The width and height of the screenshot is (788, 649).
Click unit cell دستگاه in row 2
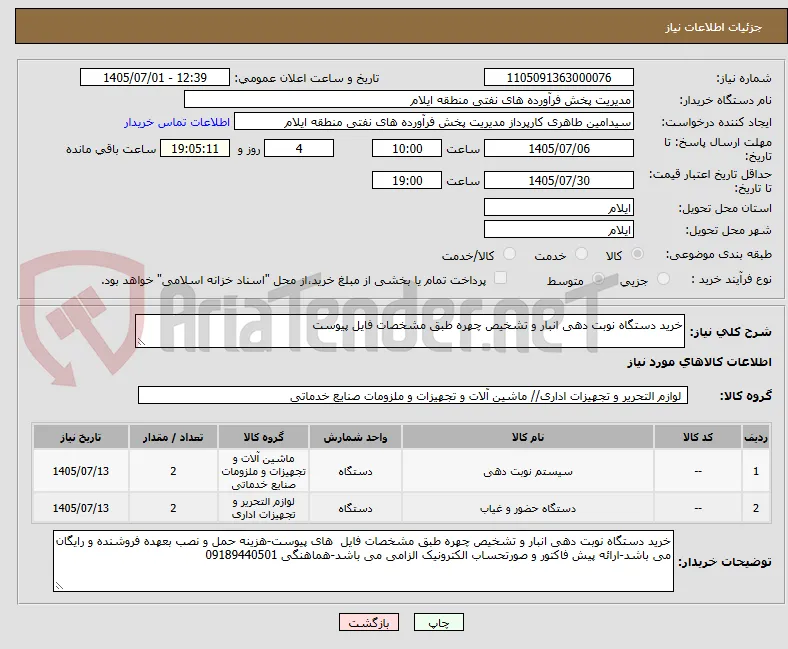[x=355, y=508]
